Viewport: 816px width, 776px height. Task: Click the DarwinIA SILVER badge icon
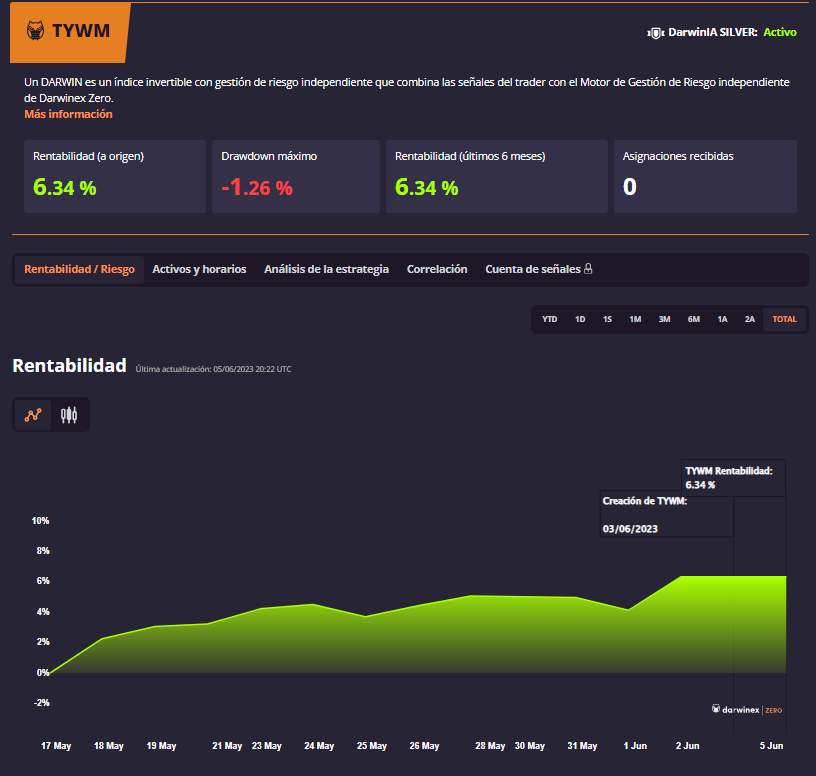655,33
